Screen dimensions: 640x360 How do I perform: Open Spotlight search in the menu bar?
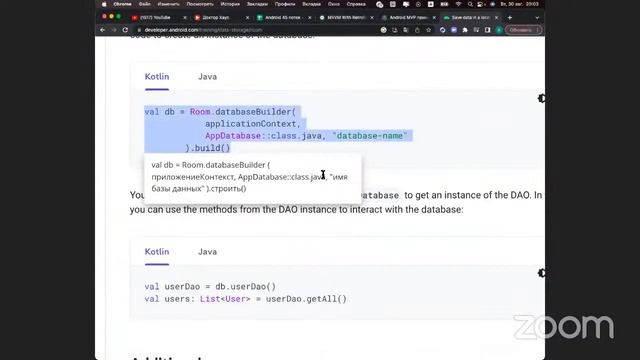(470, 4)
